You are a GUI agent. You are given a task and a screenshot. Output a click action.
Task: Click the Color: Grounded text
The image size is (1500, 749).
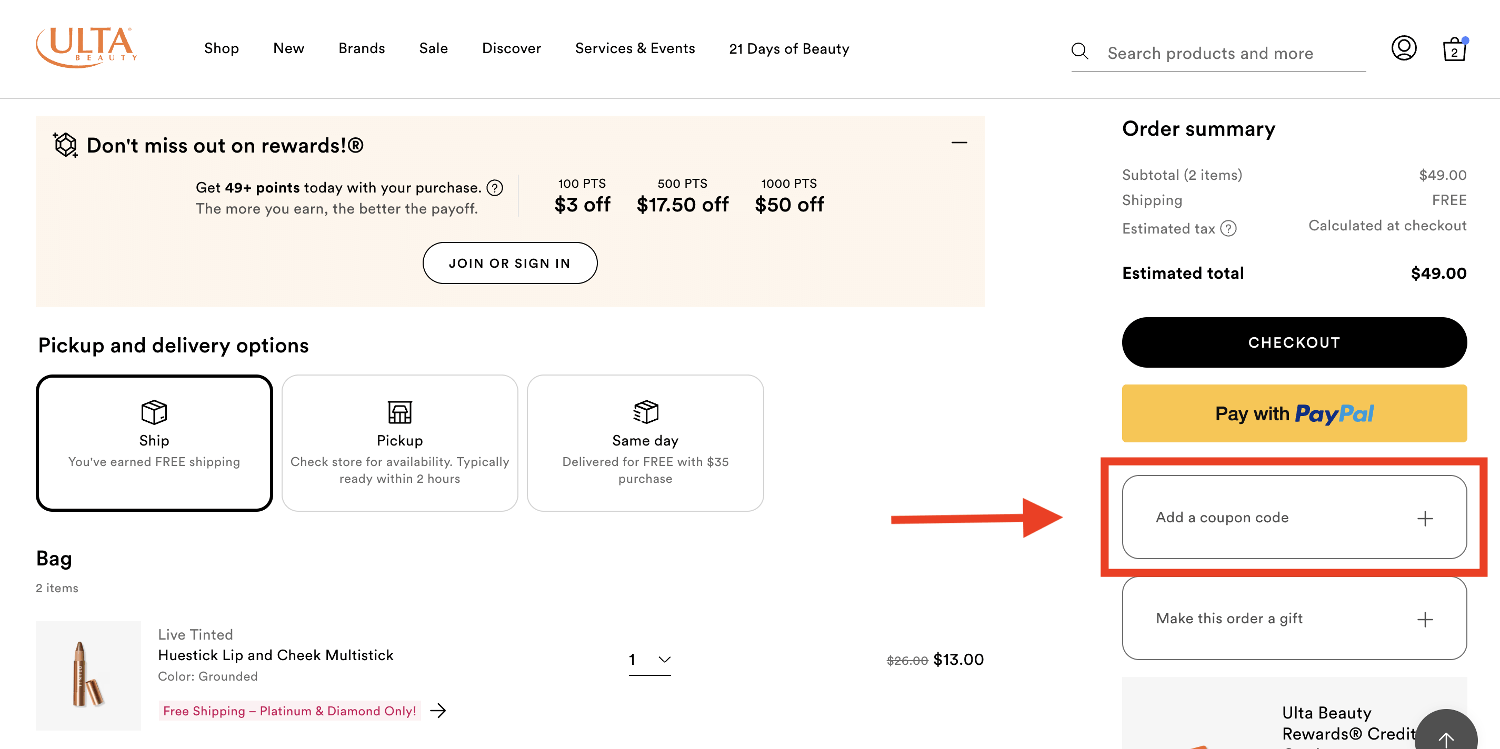tap(208, 676)
